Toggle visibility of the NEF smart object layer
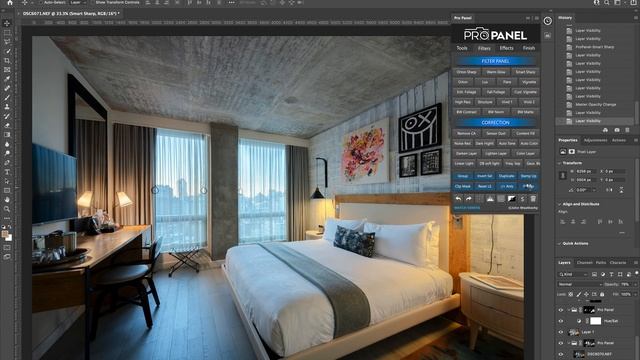This screenshot has height=360, width=640. [x=561, y=354]
